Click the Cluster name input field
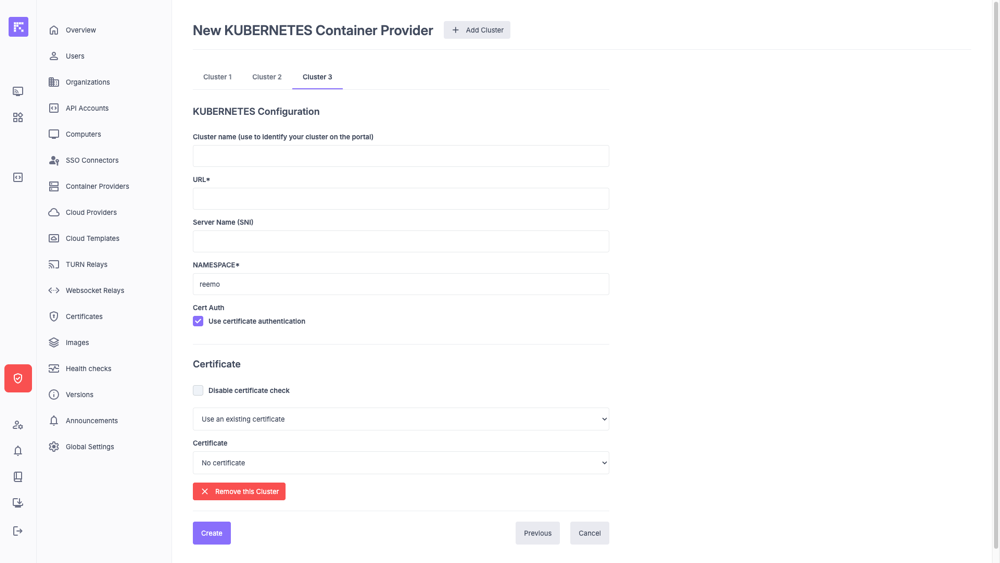This screenshot has width=1000, height=563. (x=400, y=156)
